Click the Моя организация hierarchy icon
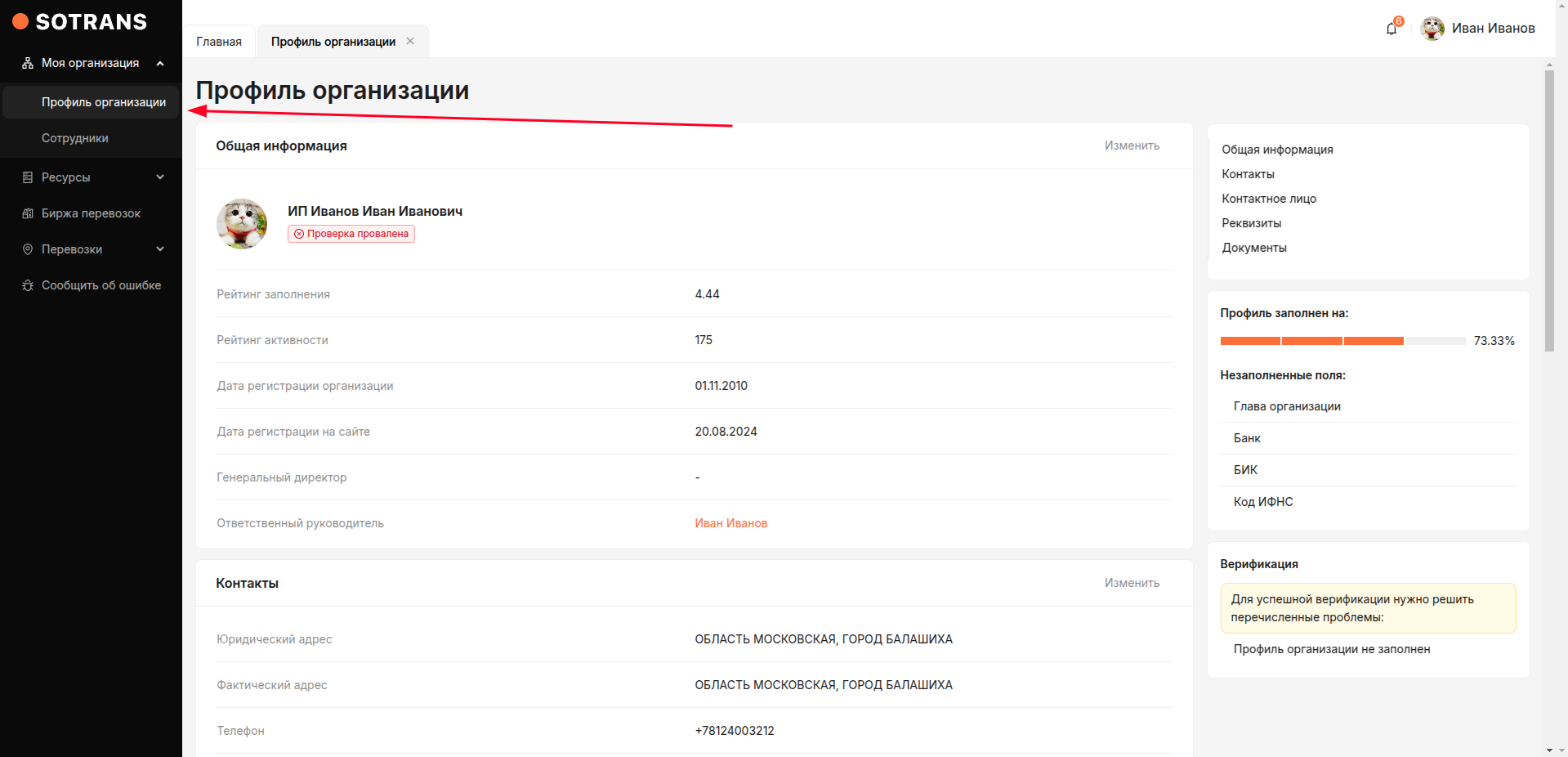The image size is (1568, 757). [x=28, y=63]
